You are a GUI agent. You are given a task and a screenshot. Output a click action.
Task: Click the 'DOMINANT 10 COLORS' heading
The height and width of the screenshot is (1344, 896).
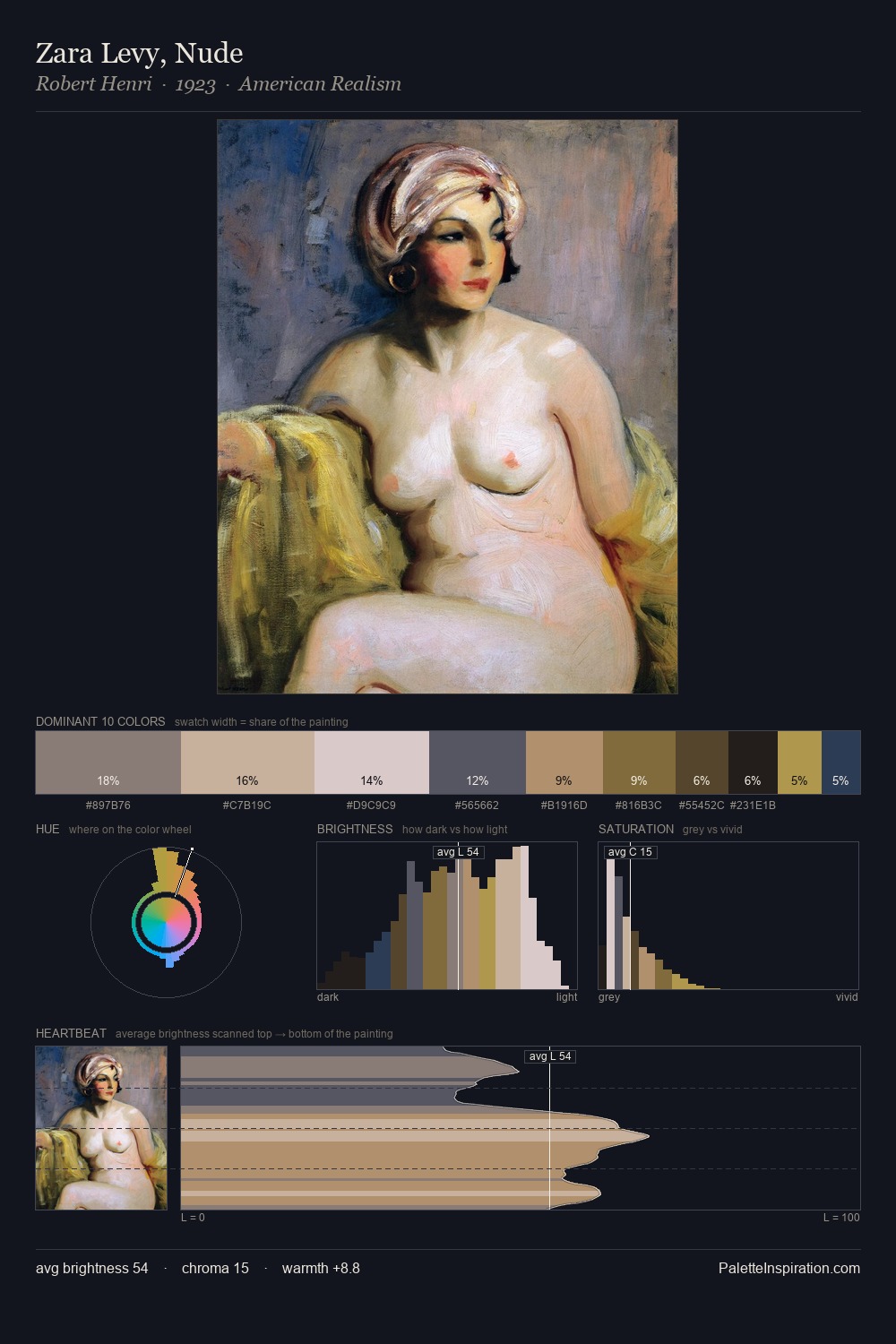[x=100, y=721]
